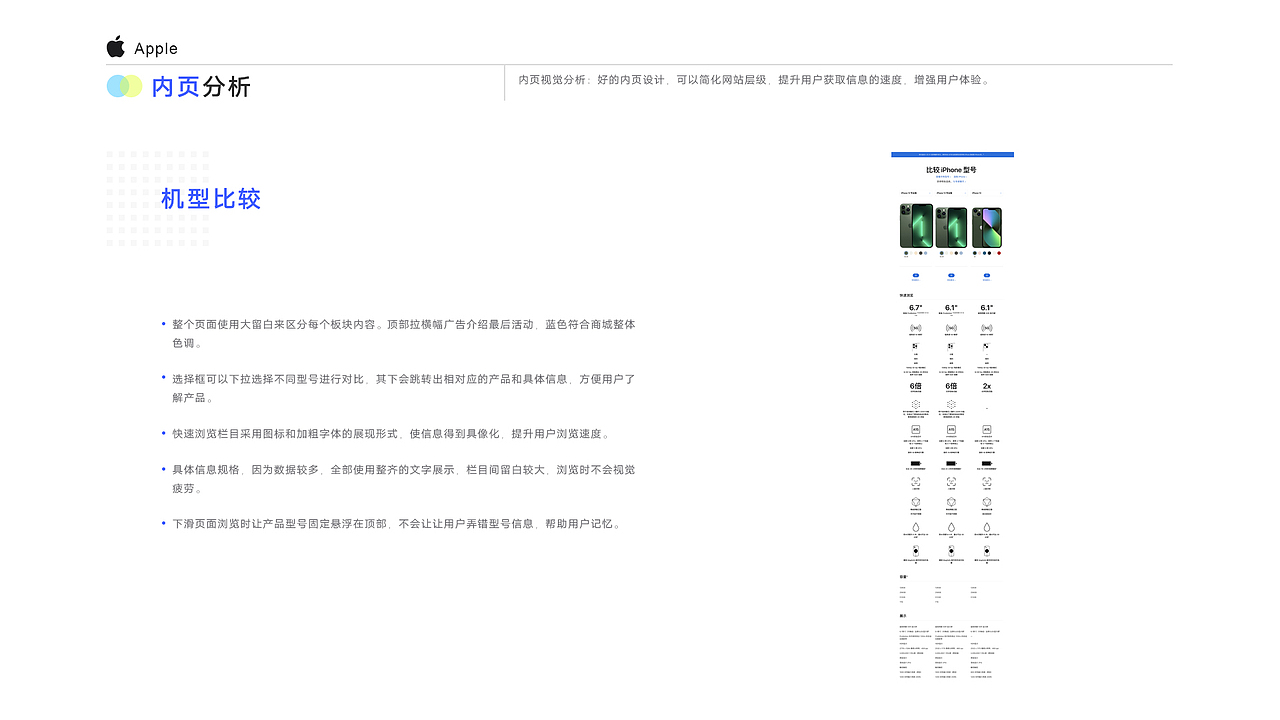Click the 内页视觉分析 description line at top
Viewport: 1280px width, 720px height.
(755, 80)
